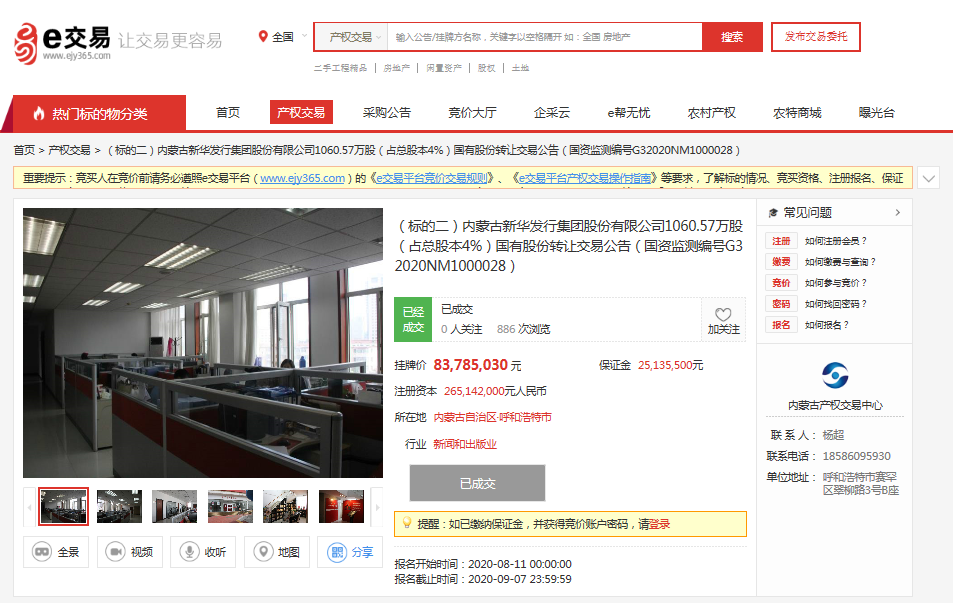The image size is (953, 603).
Task: Go to the 首页 nav tab
Action: click(228, 112)
